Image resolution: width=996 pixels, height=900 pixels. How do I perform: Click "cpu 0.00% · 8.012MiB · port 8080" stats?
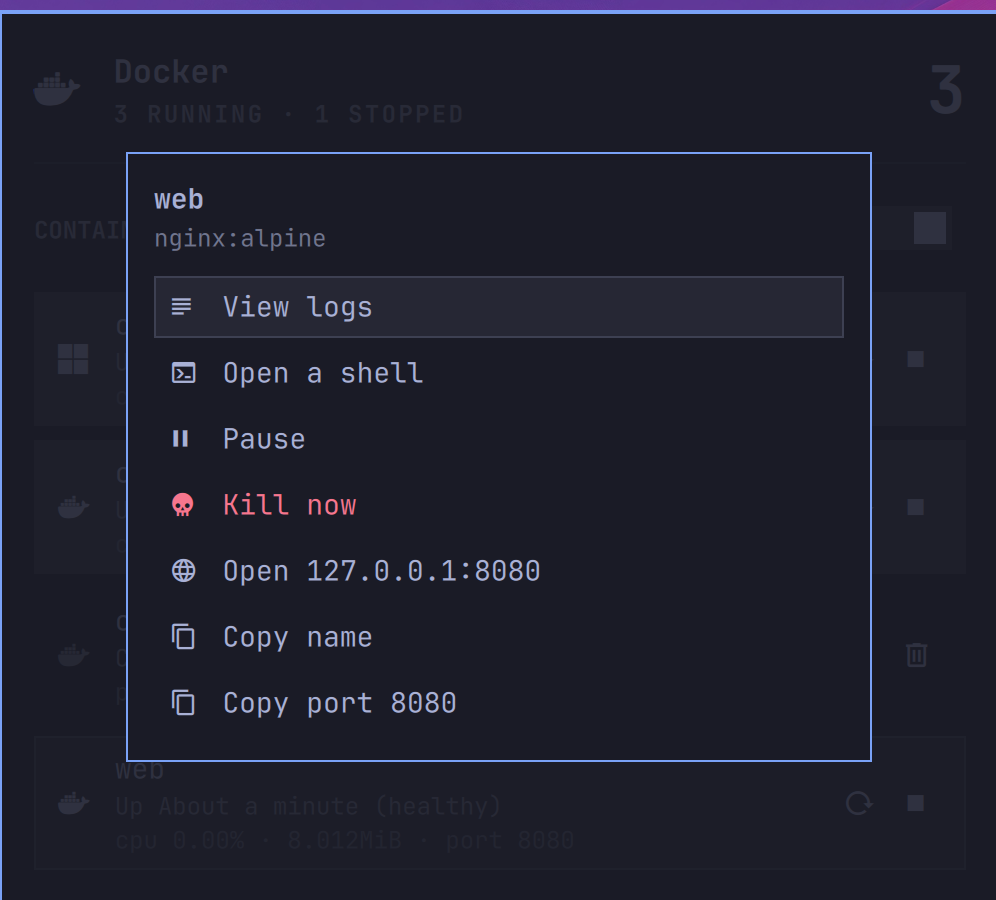tap(345, 840)
